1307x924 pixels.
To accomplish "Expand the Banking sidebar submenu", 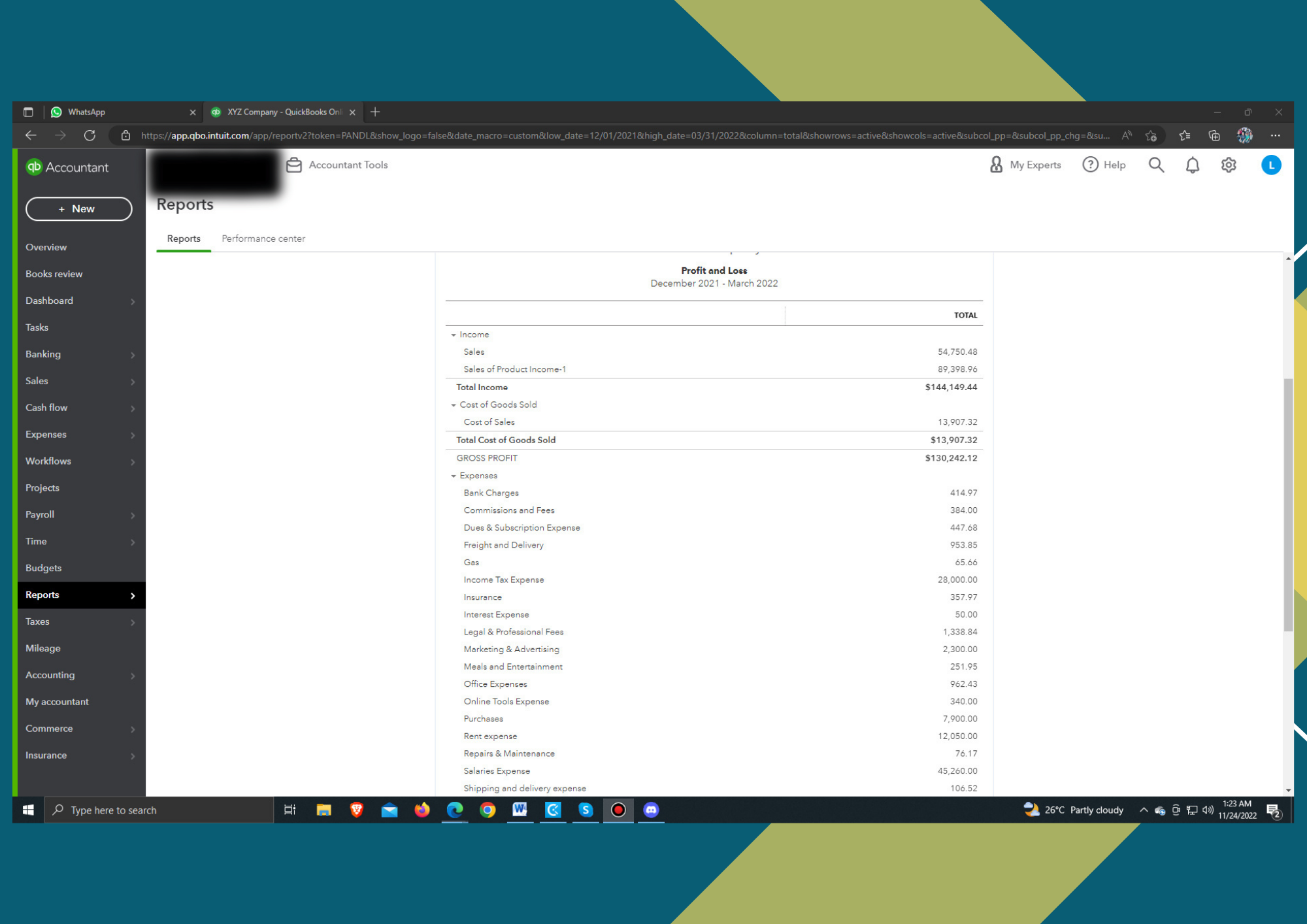I will (133, 355).
